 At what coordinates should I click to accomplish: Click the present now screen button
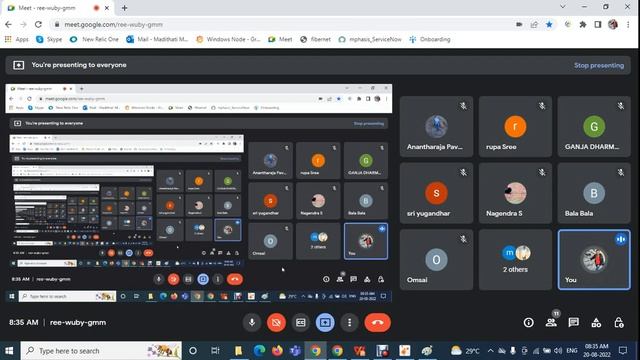point(325,322)
